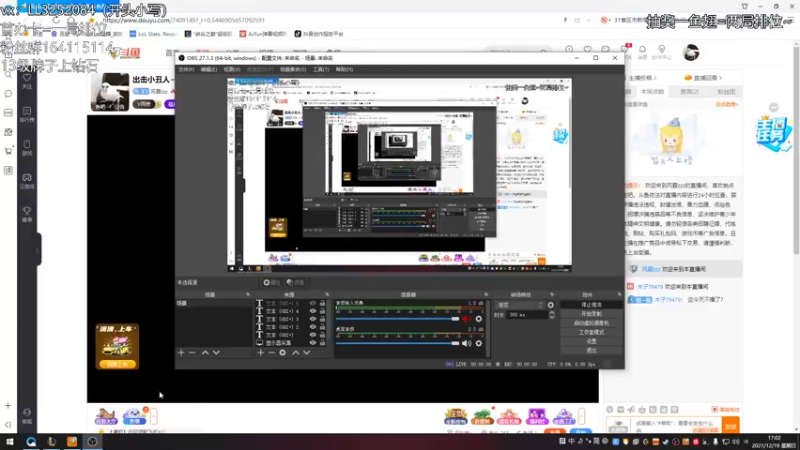
Task: Open streamer avatar in Douyu header
Action: (691, 52)
